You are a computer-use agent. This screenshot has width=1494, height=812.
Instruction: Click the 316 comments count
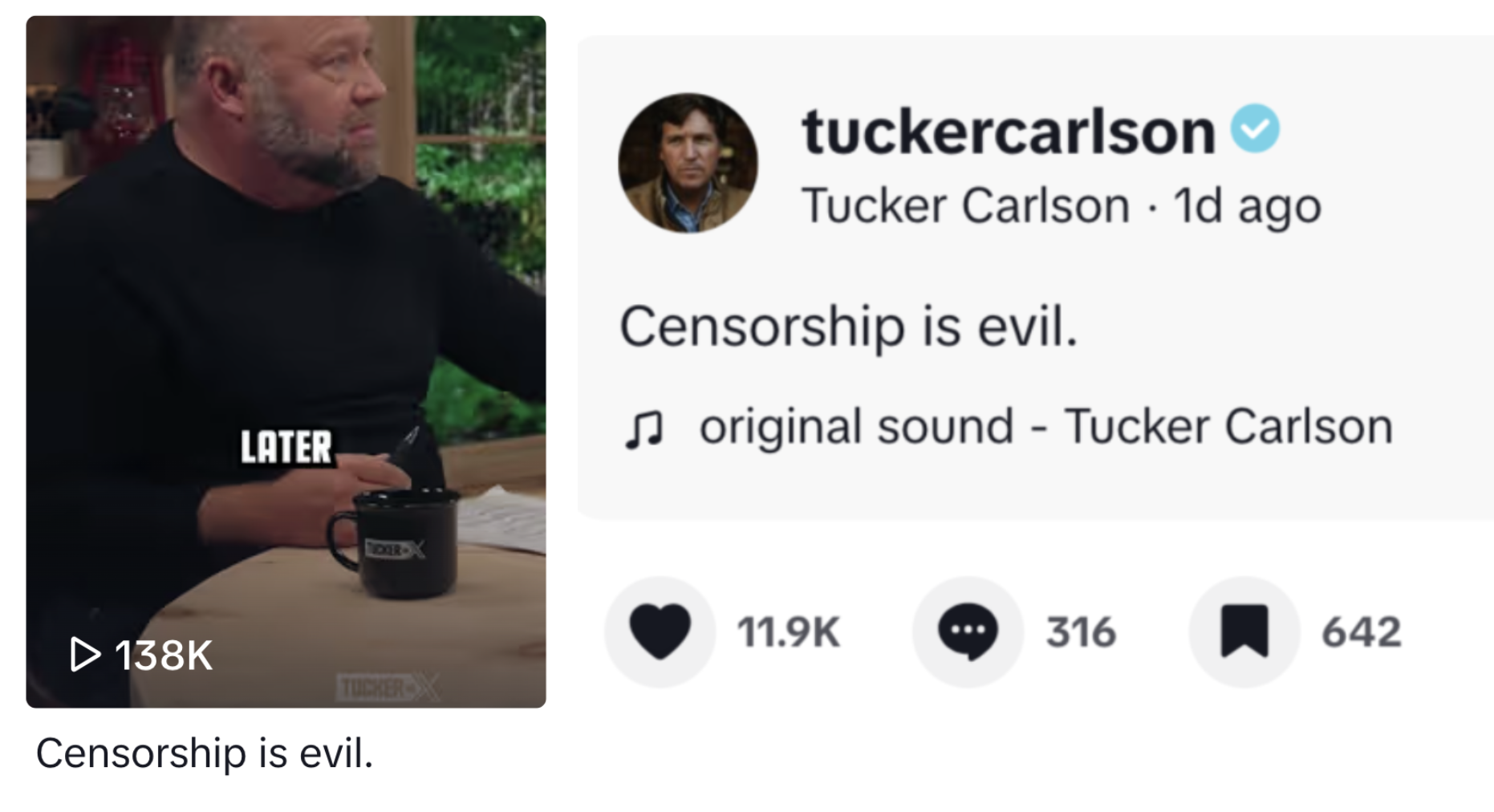[1080, 632]
